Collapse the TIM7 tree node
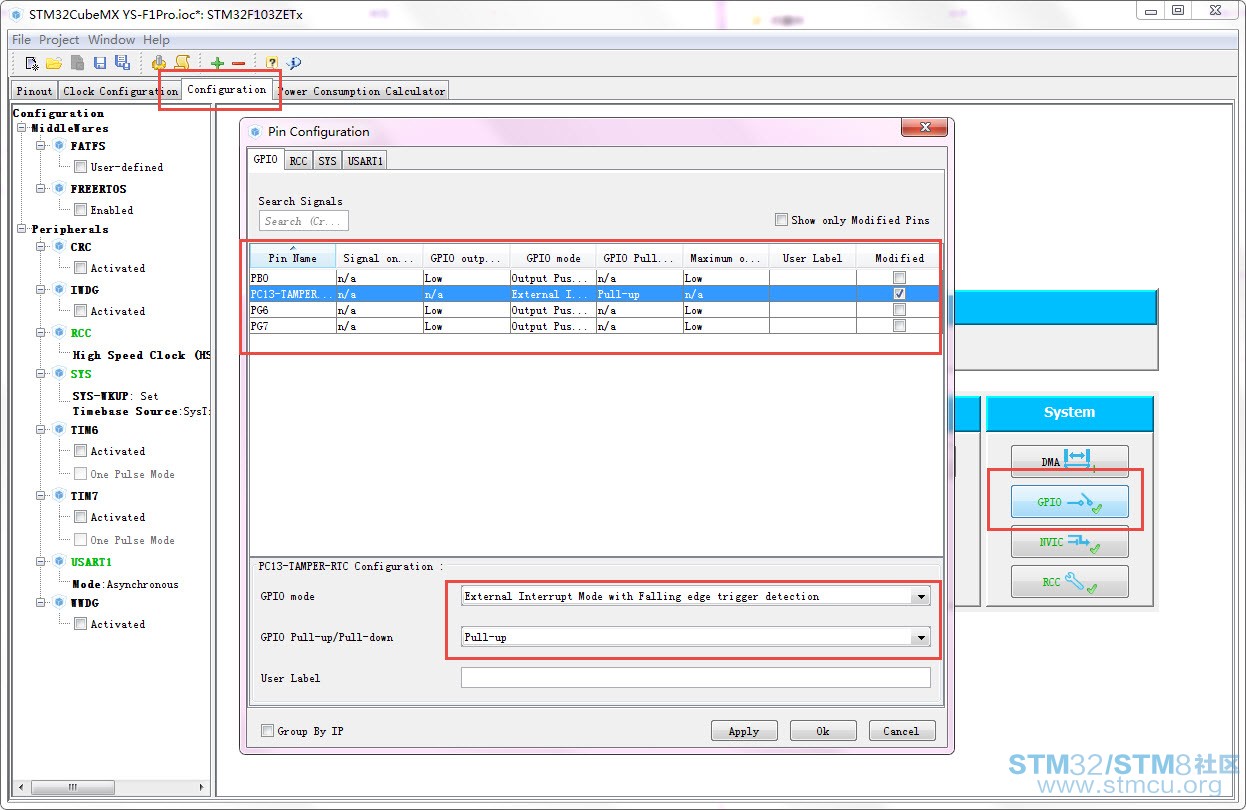Image resolution: width=1246 pixels, height=810 pixels. [x=42, y=495]
